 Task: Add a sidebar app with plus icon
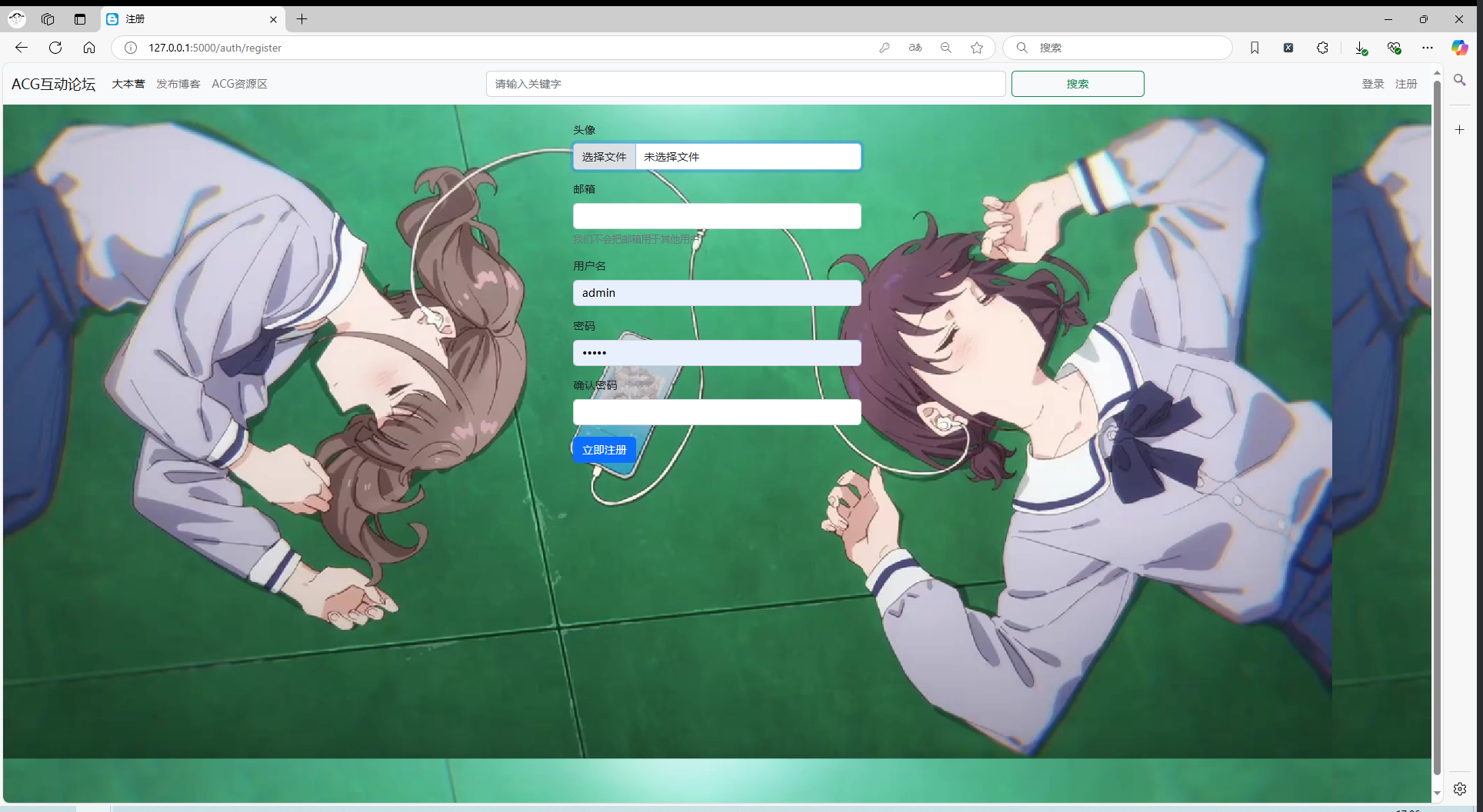tap(1459, 130)
